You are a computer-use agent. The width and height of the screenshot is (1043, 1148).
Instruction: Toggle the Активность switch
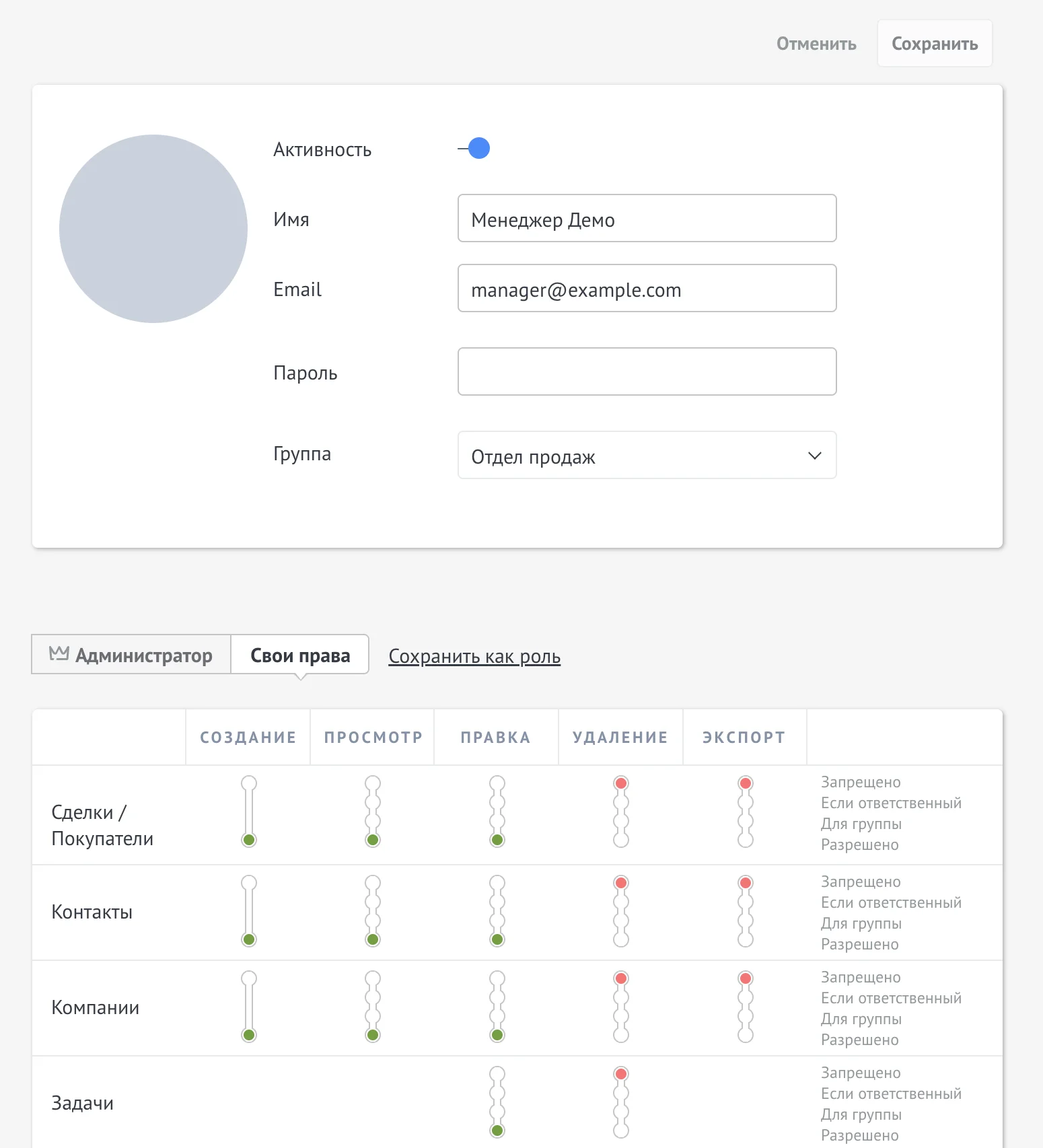click(474, 148)
